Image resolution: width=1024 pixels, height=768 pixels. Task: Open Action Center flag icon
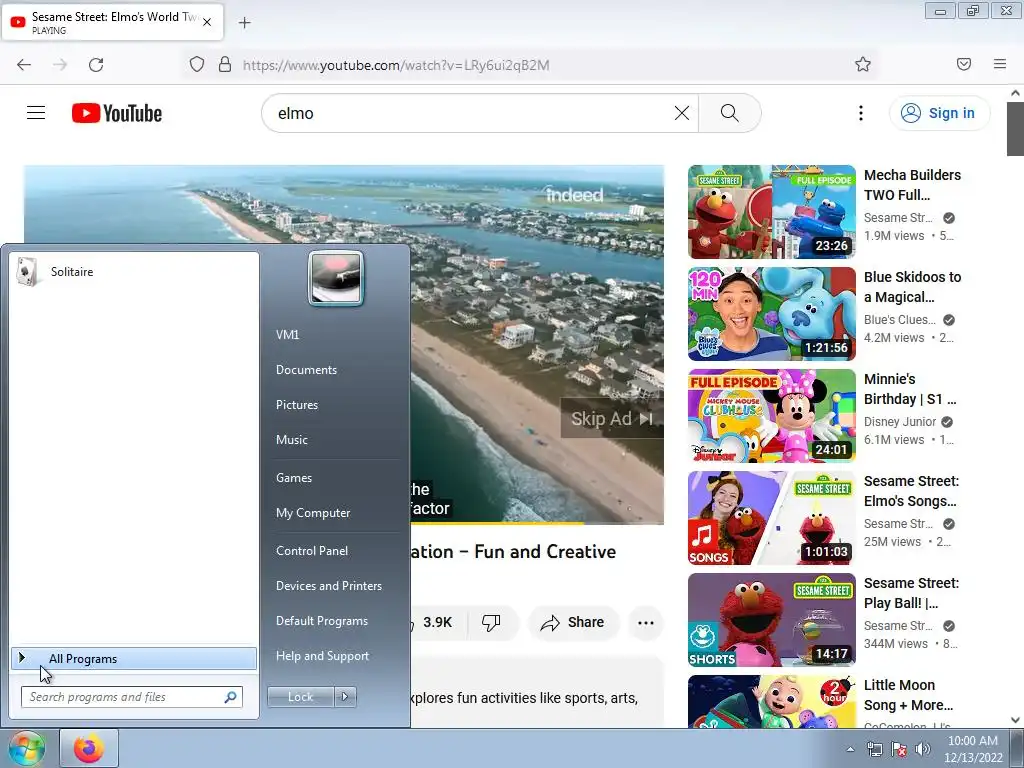pos(899,750)
